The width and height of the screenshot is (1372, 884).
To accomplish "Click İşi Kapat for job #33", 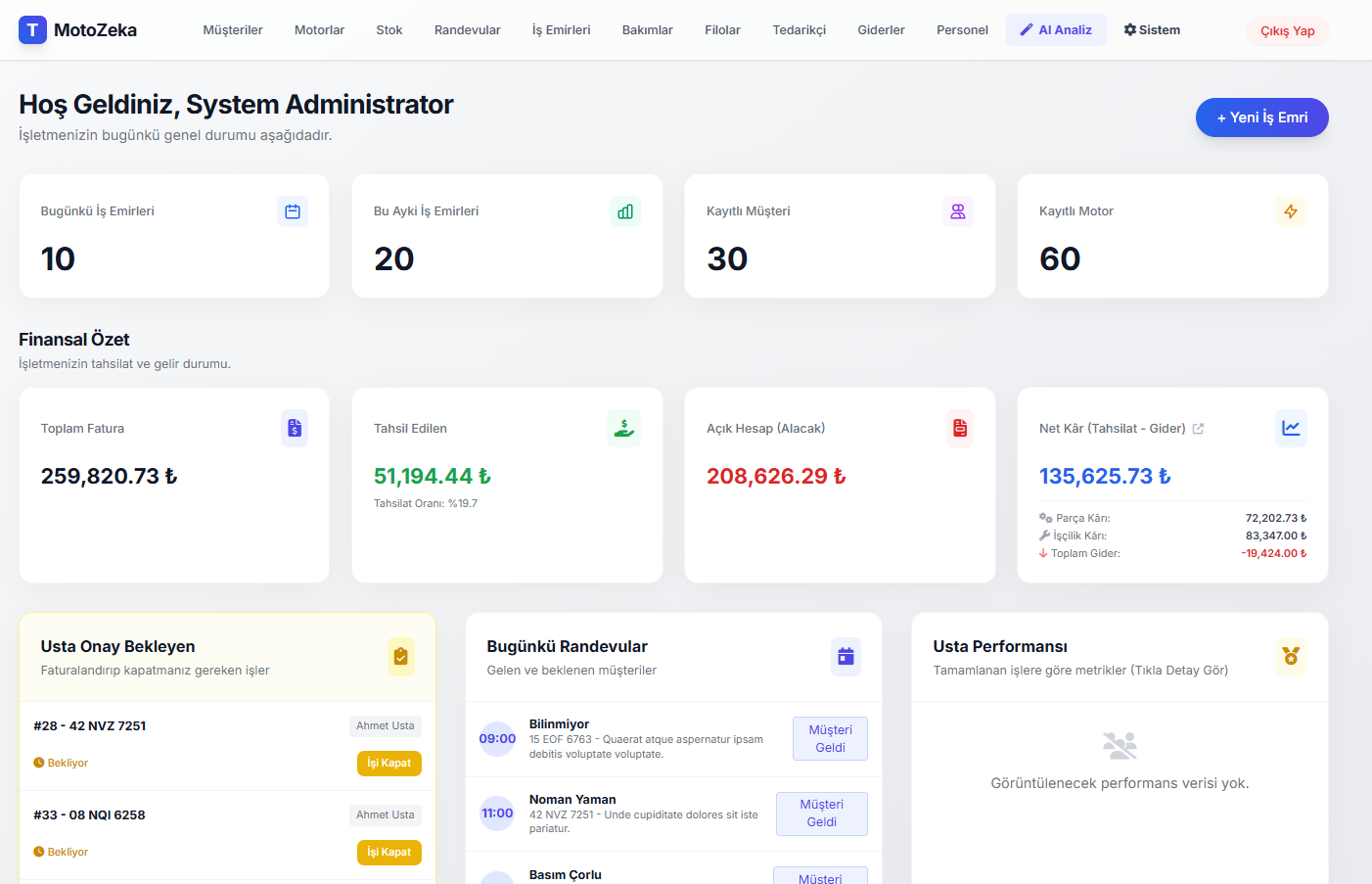I will tap(389, 853).
